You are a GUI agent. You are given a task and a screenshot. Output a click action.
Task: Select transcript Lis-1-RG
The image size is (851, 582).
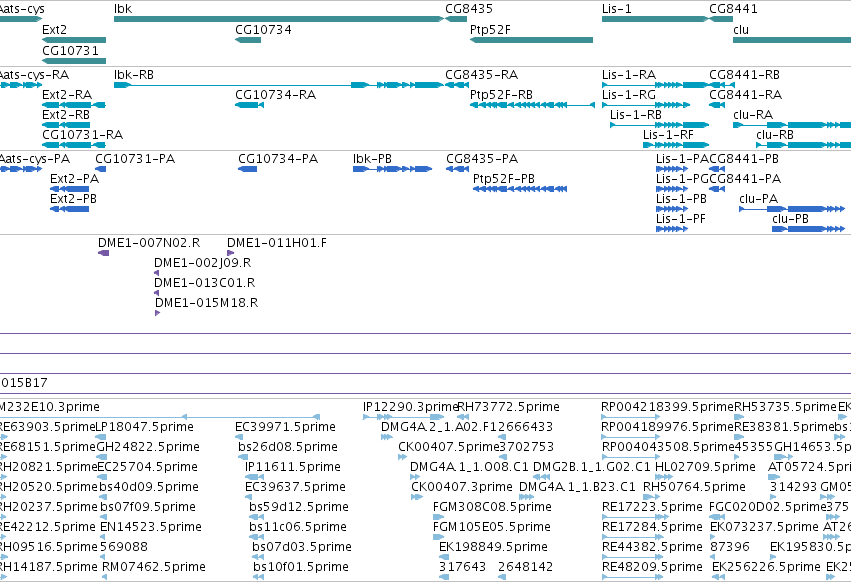click(628, 94)
